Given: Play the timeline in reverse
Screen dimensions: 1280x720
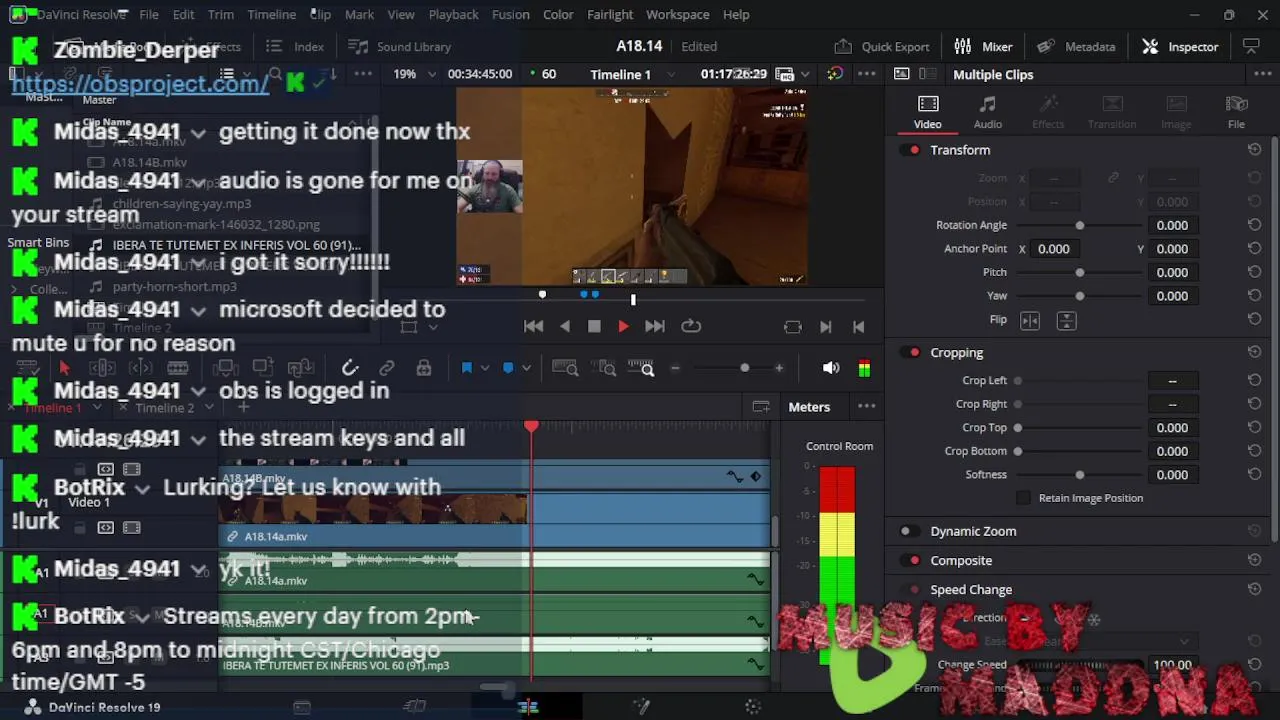Looking at the screenshot, I should pos(565,326).
